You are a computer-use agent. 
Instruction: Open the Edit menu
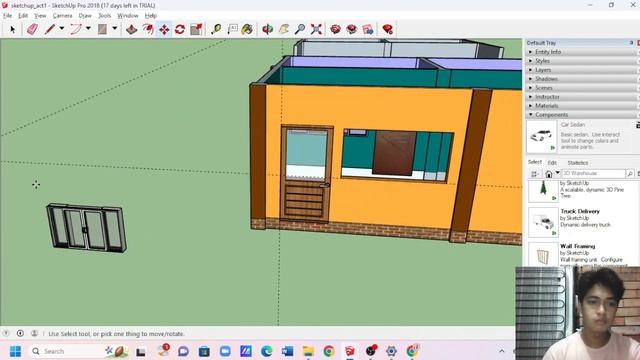coord(23,16)
